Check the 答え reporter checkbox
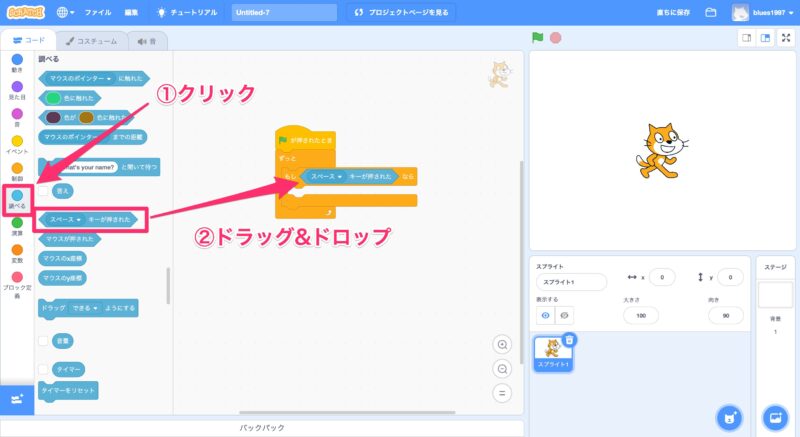 pos(44,189)
